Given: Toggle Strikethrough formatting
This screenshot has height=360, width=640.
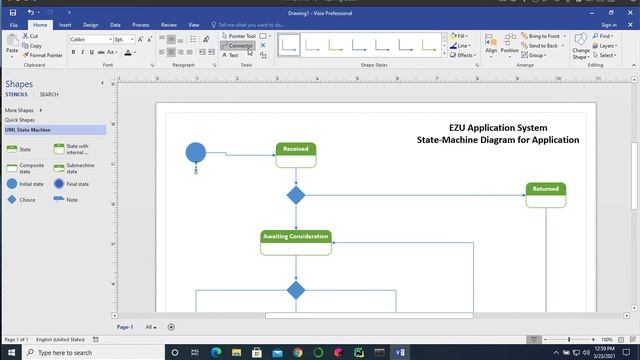Looking at the screenshot, I should [x=101, y=52].
